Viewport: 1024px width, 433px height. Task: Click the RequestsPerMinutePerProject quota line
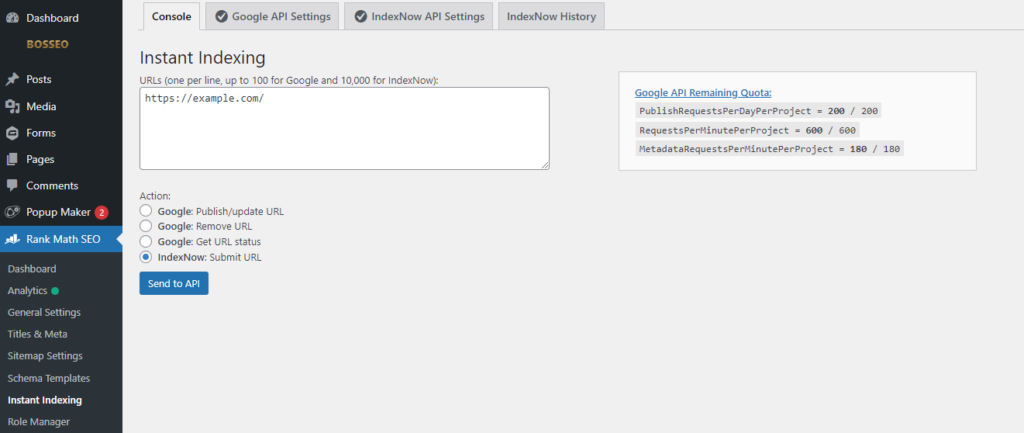747,130
